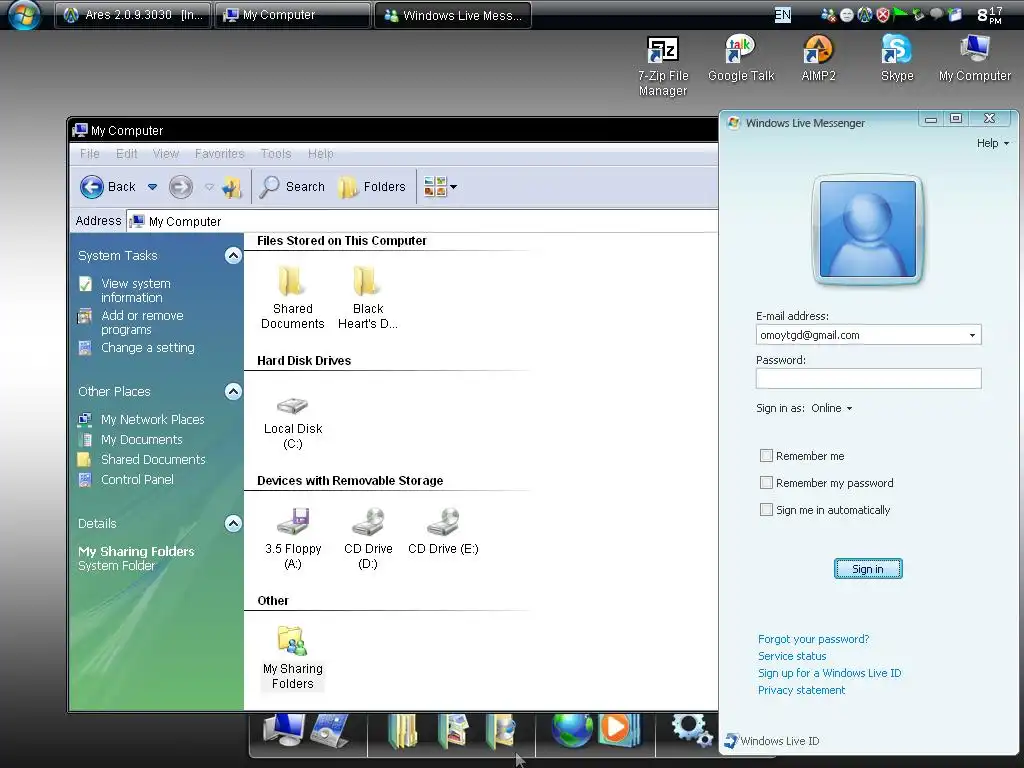Open Control Panel from Other Places
The width and height of the screenshot is (1024, 768).
click(x=126, y=479)
